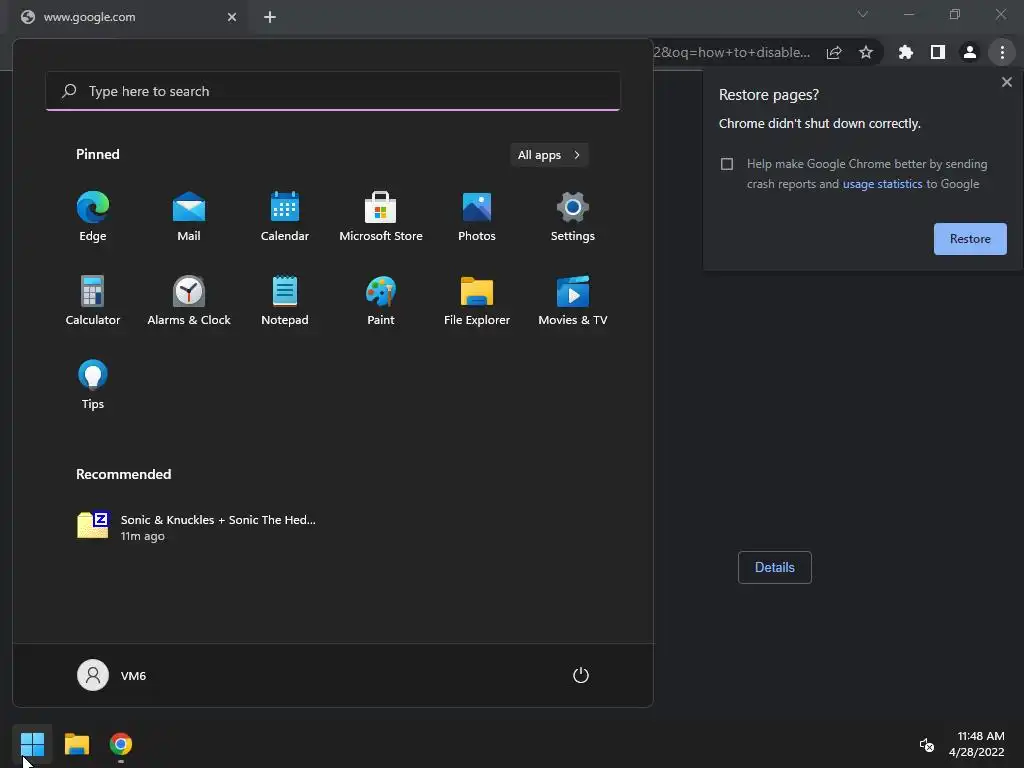The image size is (1024, 768).
Task: Click the muted volume tray icon
Action: pyautogui.click(x=926, y=744)
